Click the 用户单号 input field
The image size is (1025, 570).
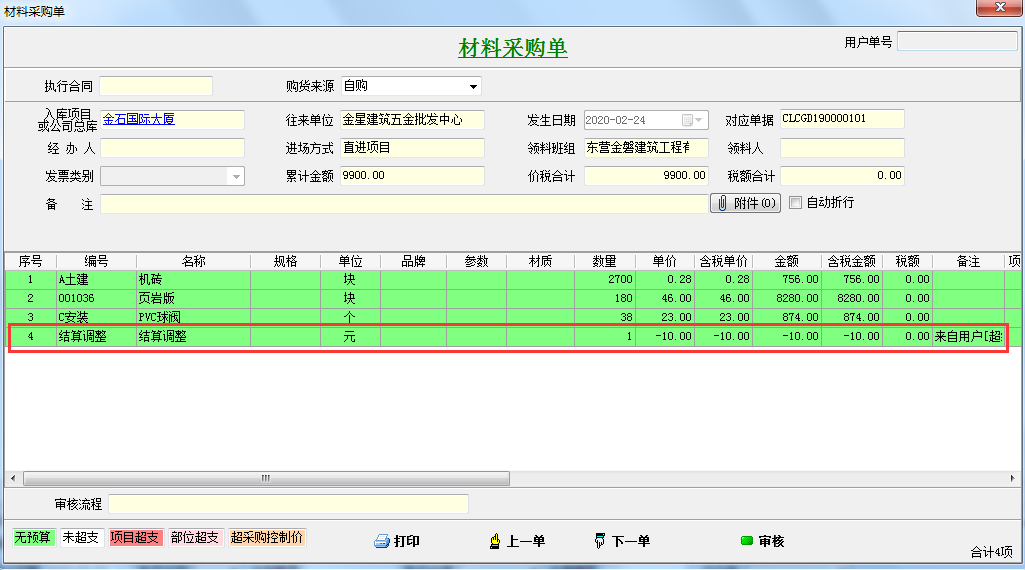tap(957, 42)
